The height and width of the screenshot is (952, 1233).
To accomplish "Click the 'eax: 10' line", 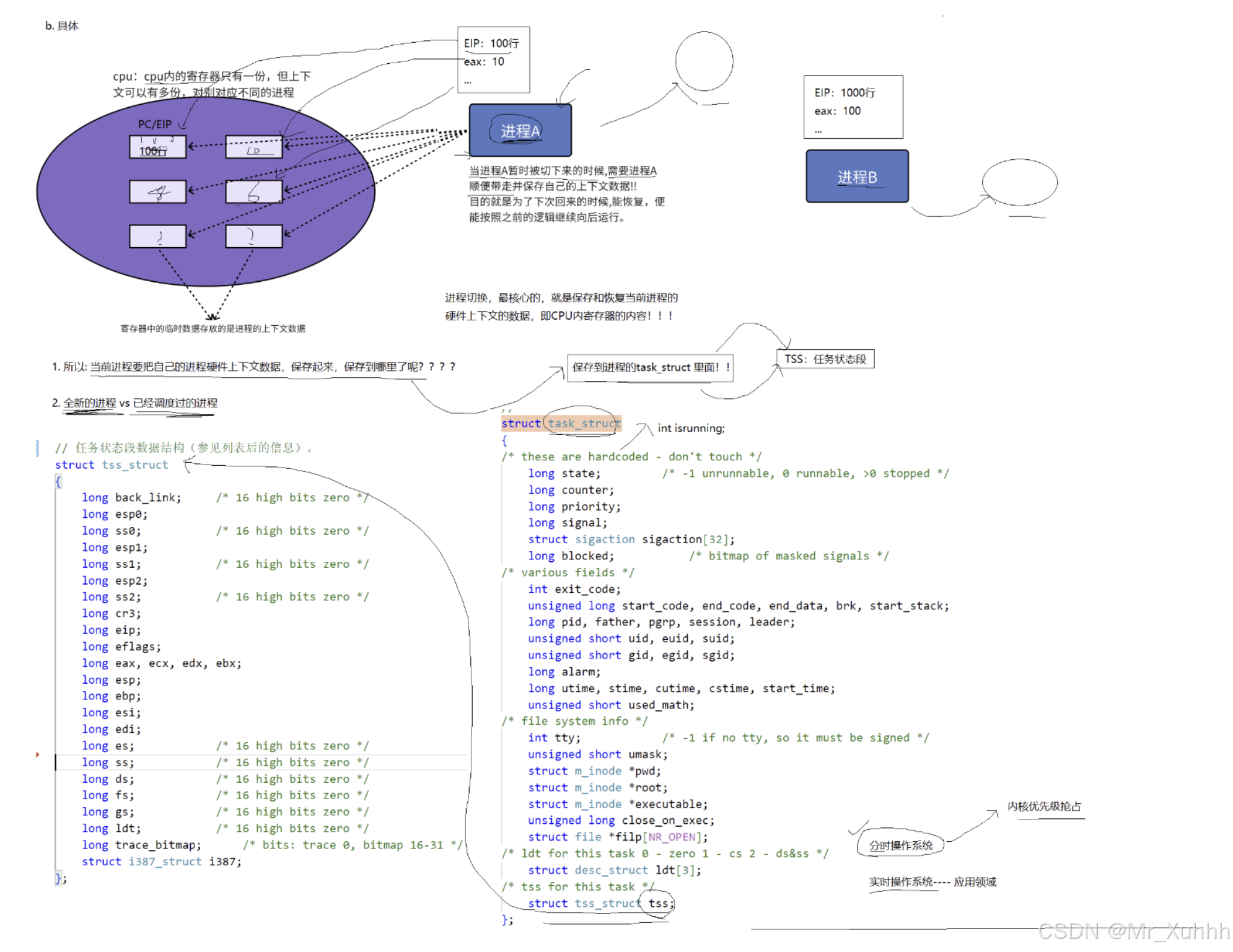I will click(484, 62).
